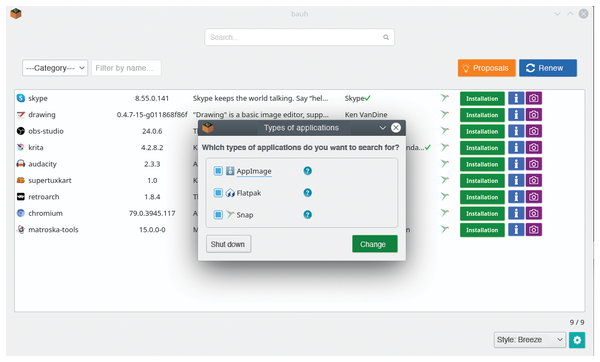Close the Types of applications dialog

[x=396, y=128]
